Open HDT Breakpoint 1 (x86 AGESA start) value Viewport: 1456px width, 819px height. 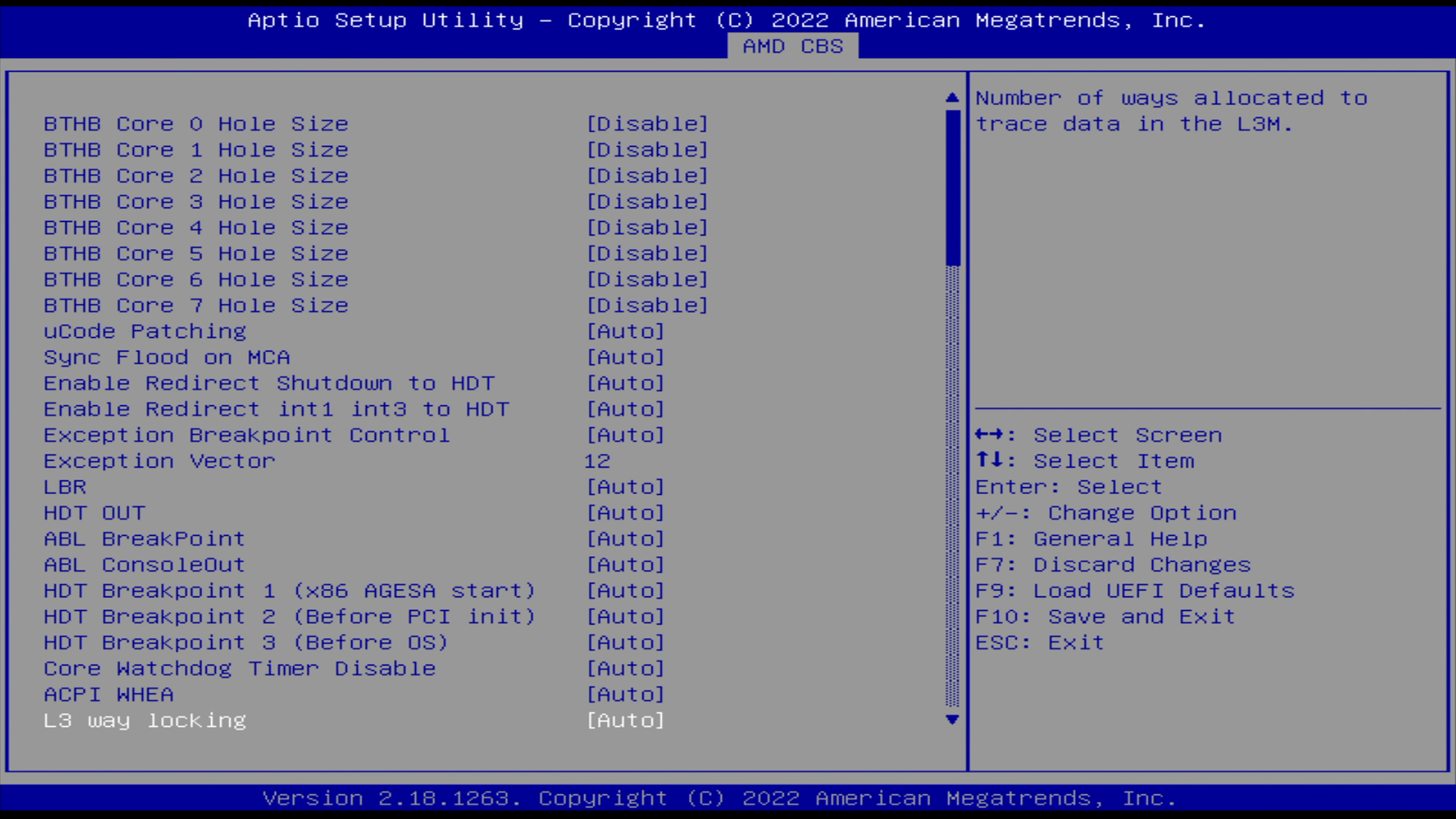pos(625,591)
